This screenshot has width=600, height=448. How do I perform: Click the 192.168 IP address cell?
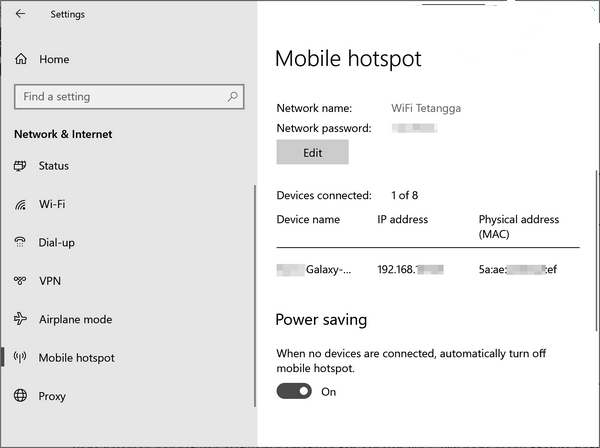(411, 269)
